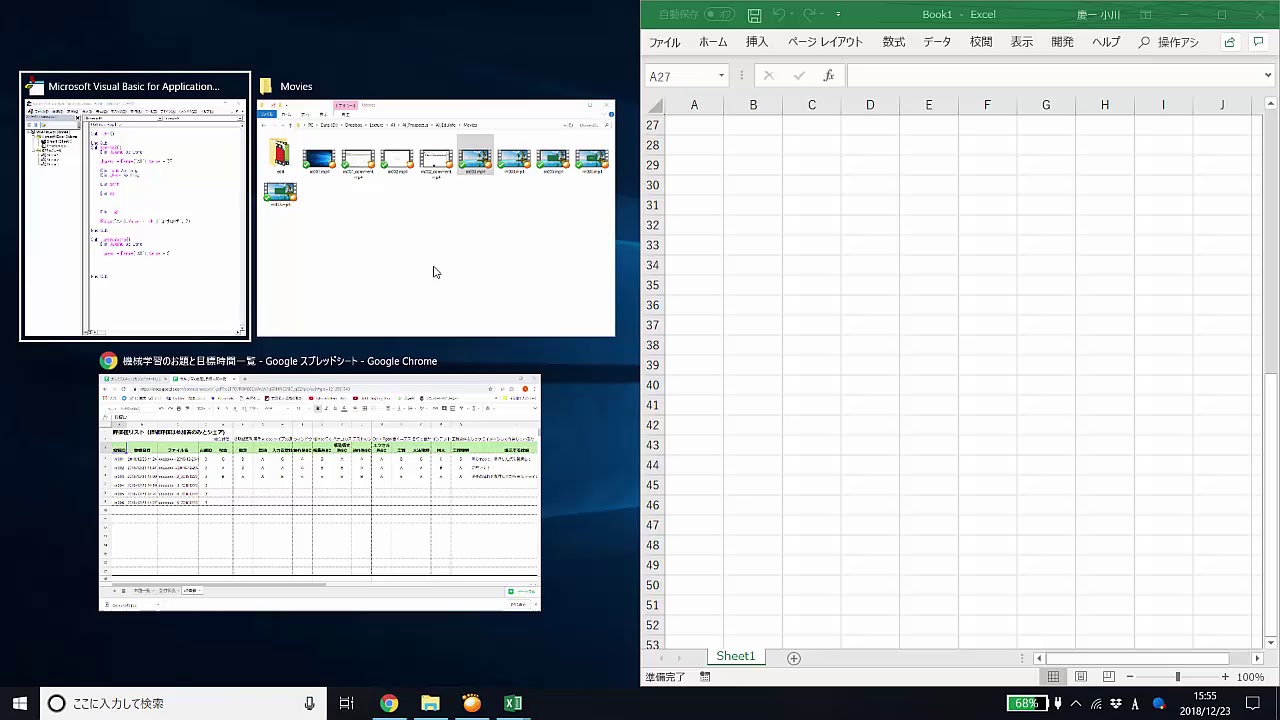Open the 数式 (Formulas) ribbon tab

(x=893, y=42)
